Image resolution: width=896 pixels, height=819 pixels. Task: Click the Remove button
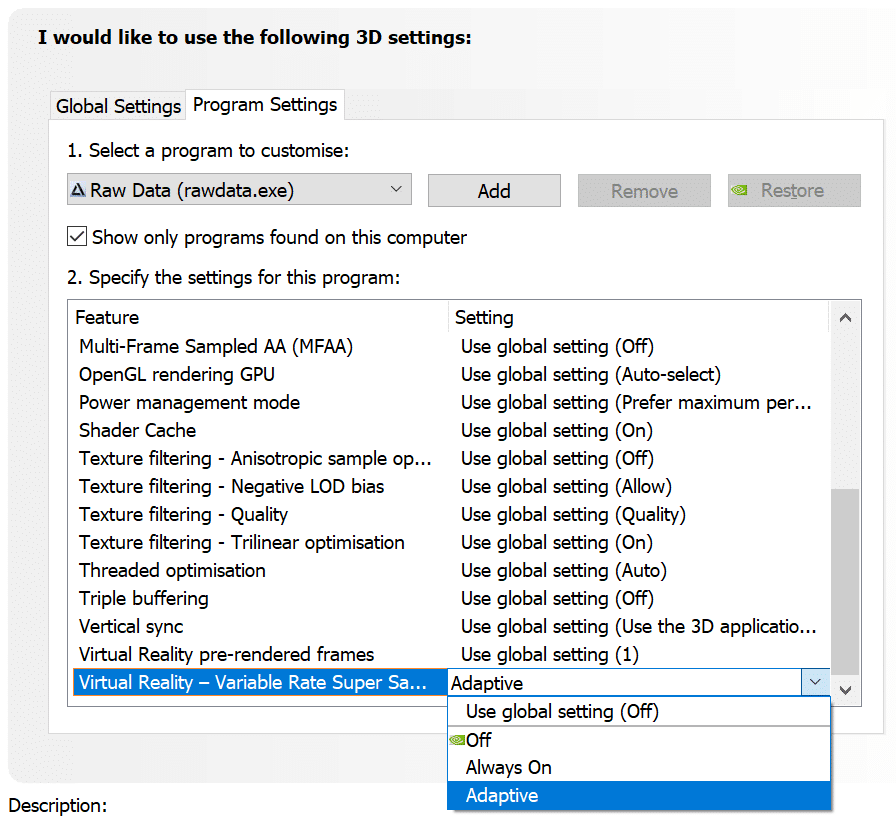coord(644,190)
